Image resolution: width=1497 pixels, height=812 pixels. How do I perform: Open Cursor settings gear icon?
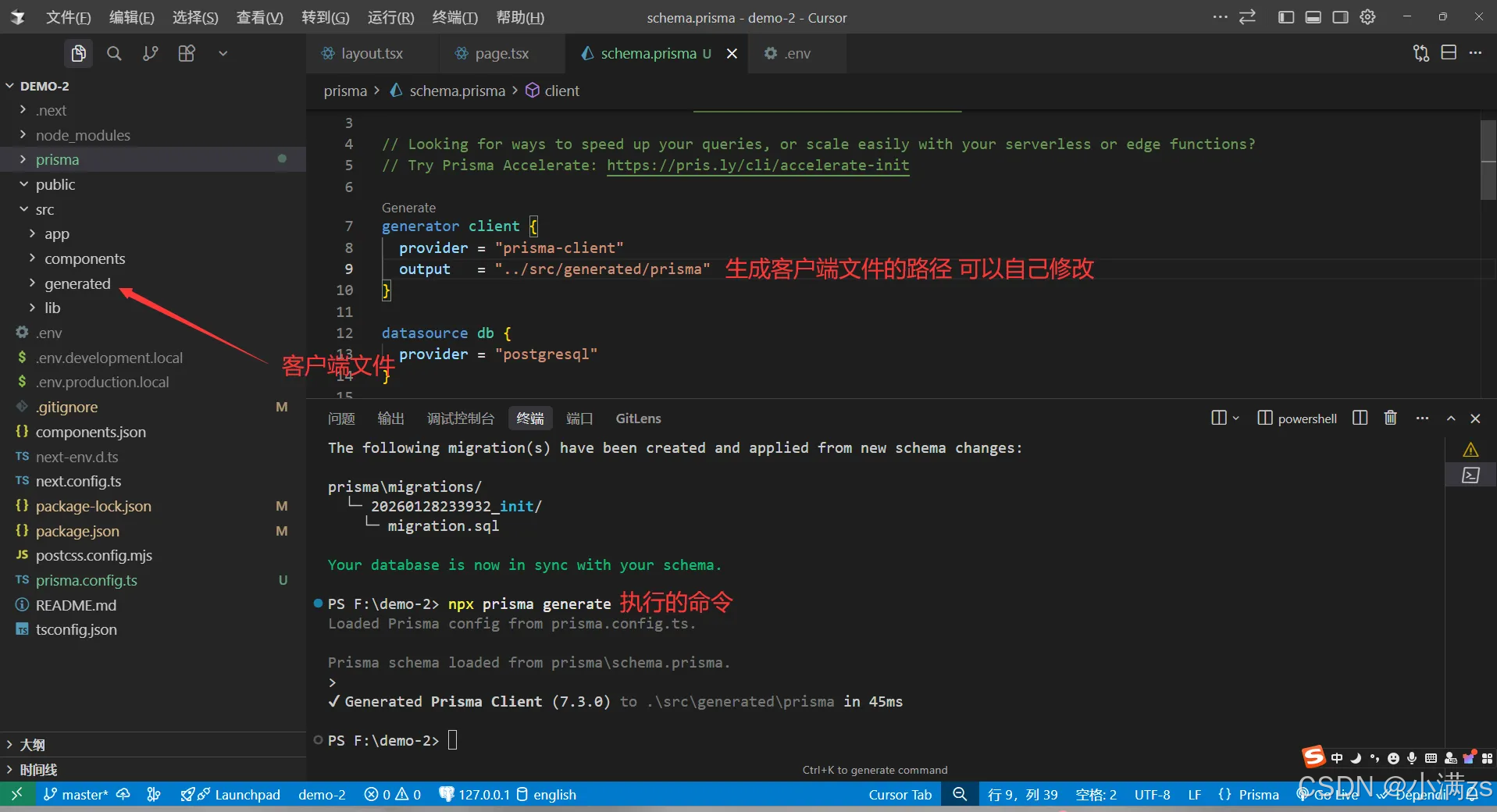[1367, 17]
